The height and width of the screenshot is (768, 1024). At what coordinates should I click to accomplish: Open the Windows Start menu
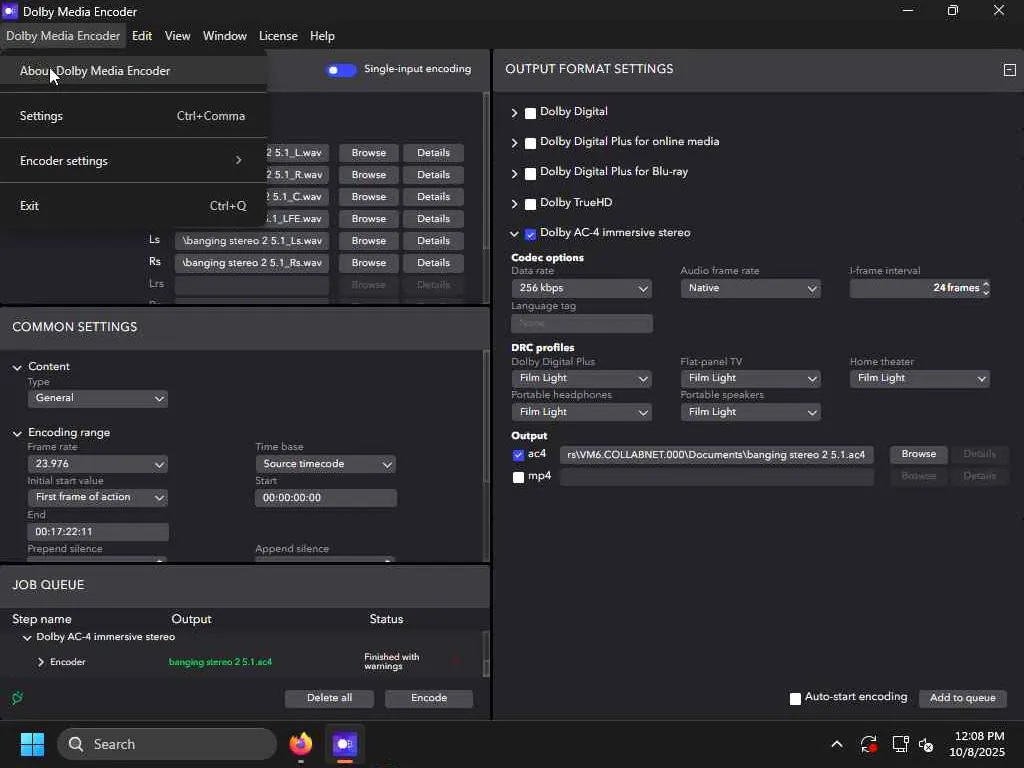[32, 744]
